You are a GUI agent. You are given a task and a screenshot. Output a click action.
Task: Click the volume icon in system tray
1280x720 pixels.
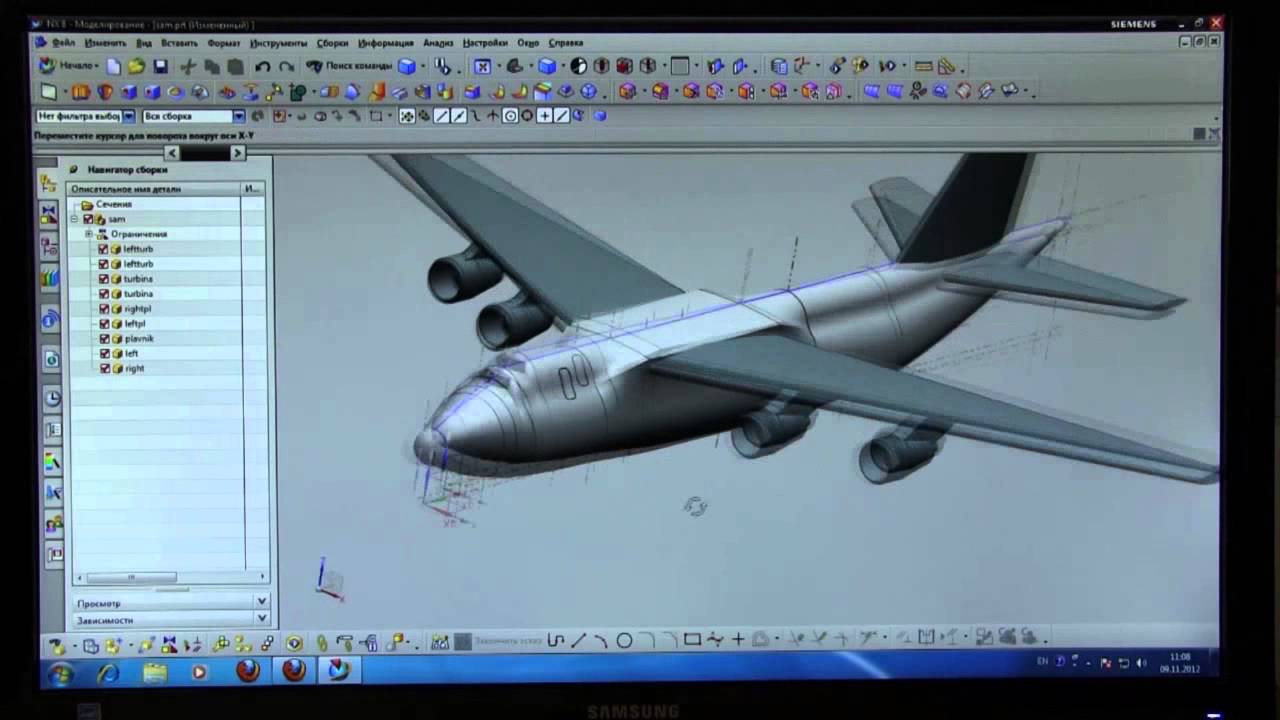click(1142, 662)
